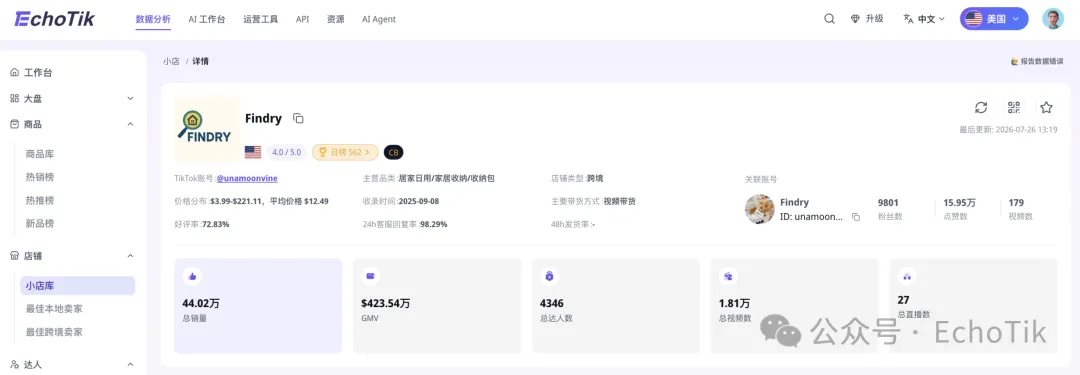1080x375 pixels.
Task: Click the linked account hamster avatar
Action: [x=760, y=209]
